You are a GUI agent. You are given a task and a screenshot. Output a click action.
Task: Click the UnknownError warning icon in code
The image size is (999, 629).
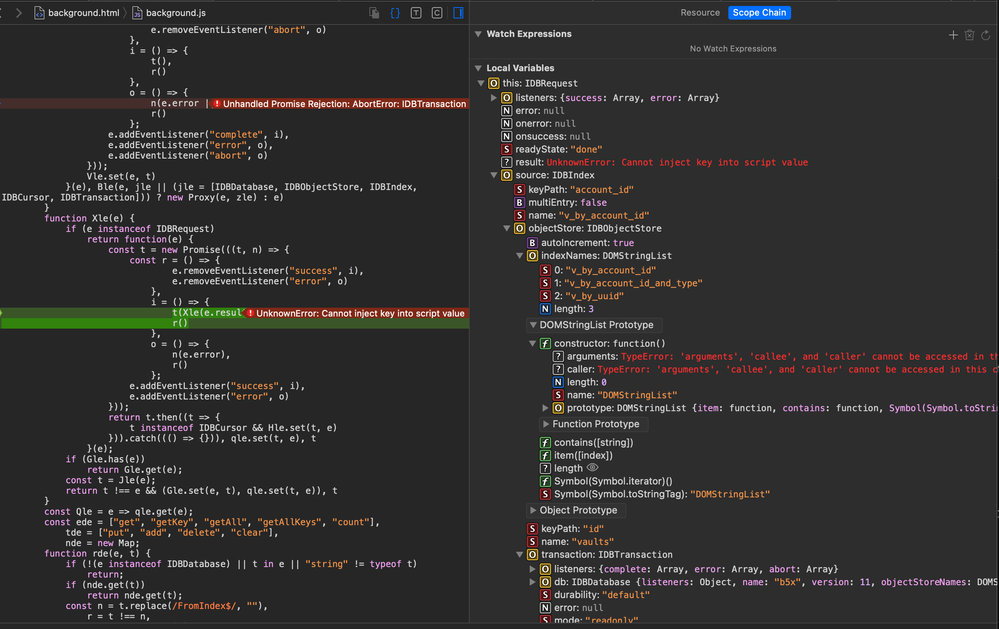[x=250, y=313]
